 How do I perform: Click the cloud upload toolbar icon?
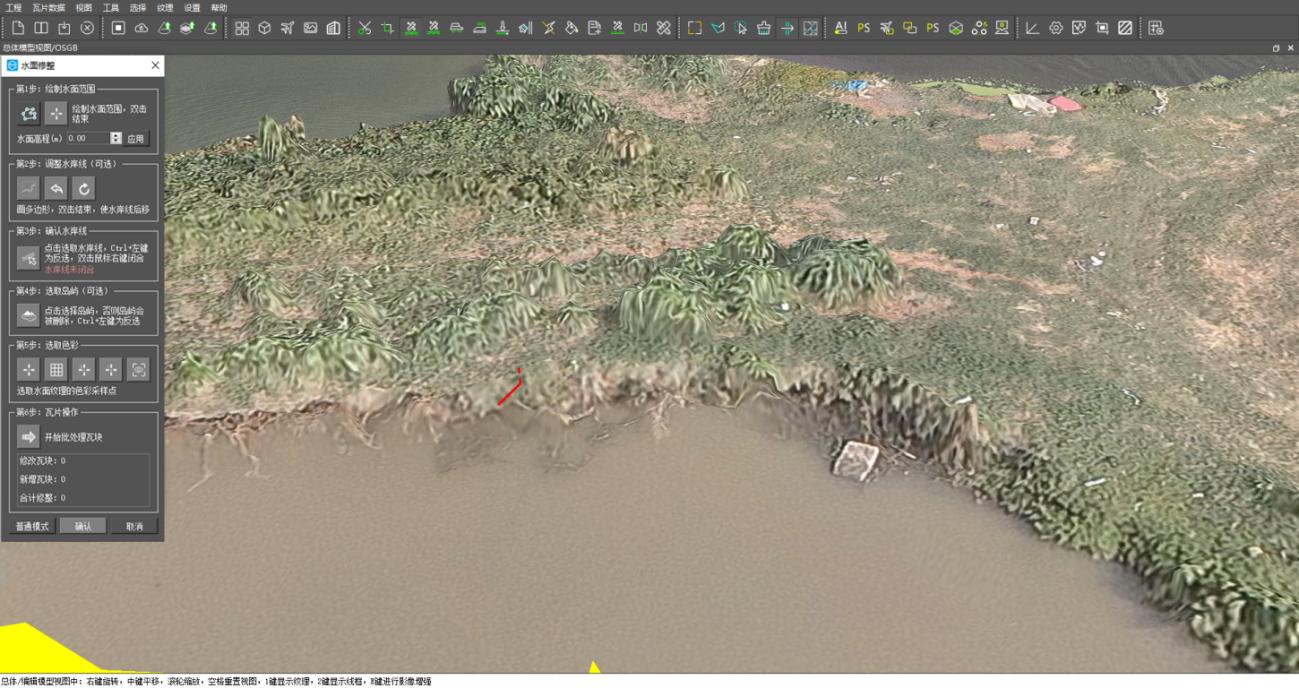pos(141,28)
